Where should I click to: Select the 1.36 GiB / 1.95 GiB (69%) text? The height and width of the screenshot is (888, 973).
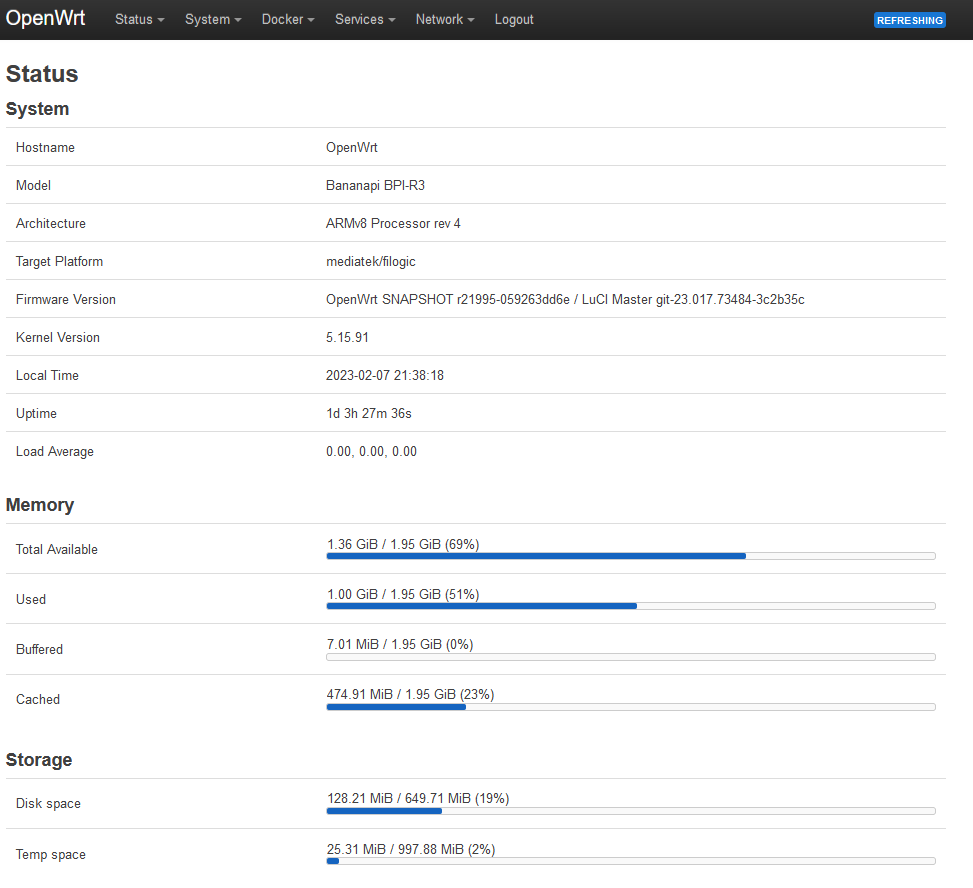click(403, 544)
